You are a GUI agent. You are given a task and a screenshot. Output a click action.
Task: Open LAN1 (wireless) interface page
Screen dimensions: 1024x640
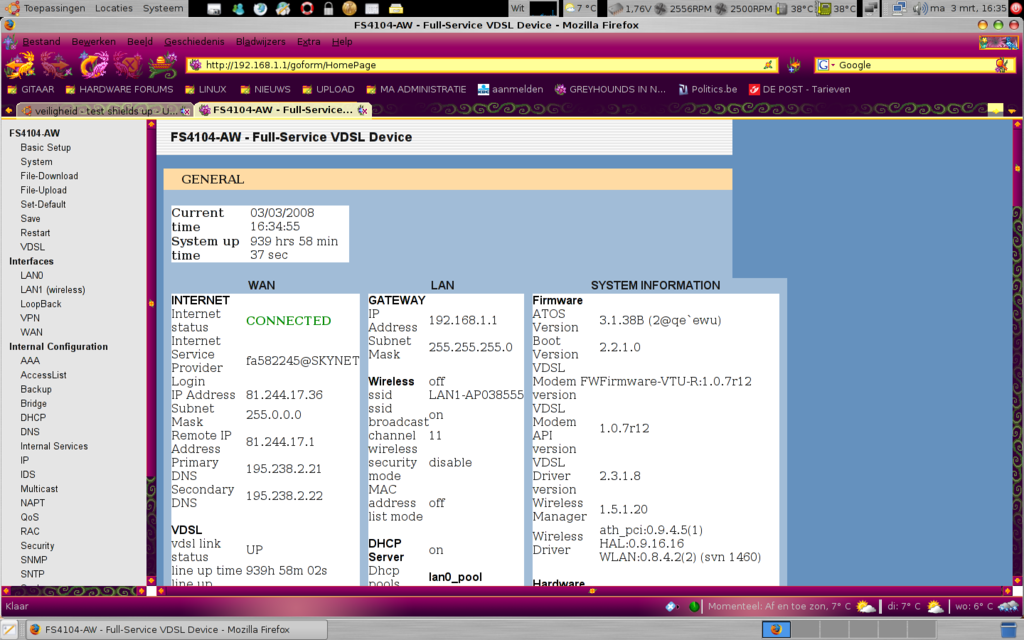pos(52,290)
